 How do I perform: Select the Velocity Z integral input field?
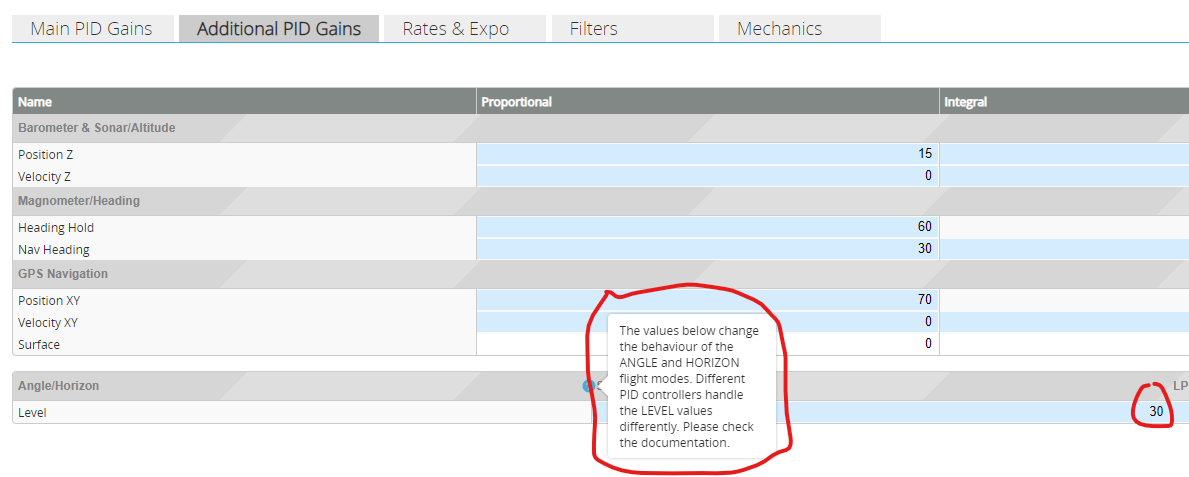(1063, 176)
